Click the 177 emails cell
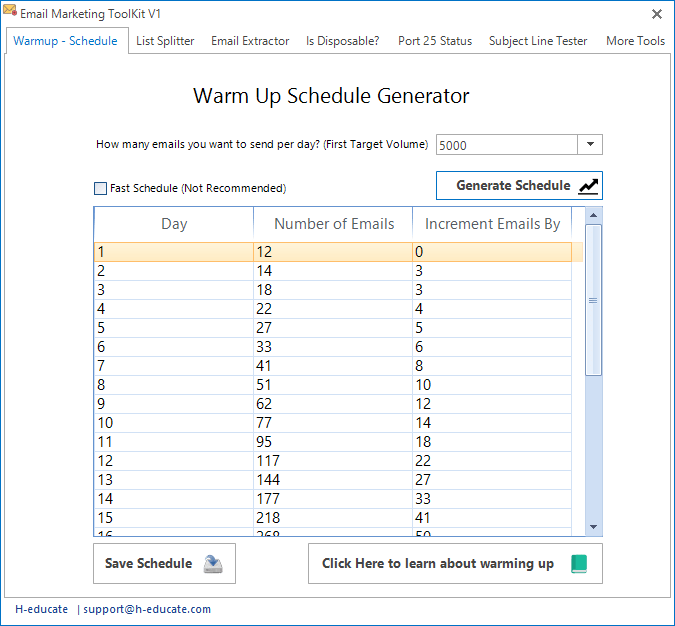The height and width of the screenshot is (626, 675). (x=333, y=499)
